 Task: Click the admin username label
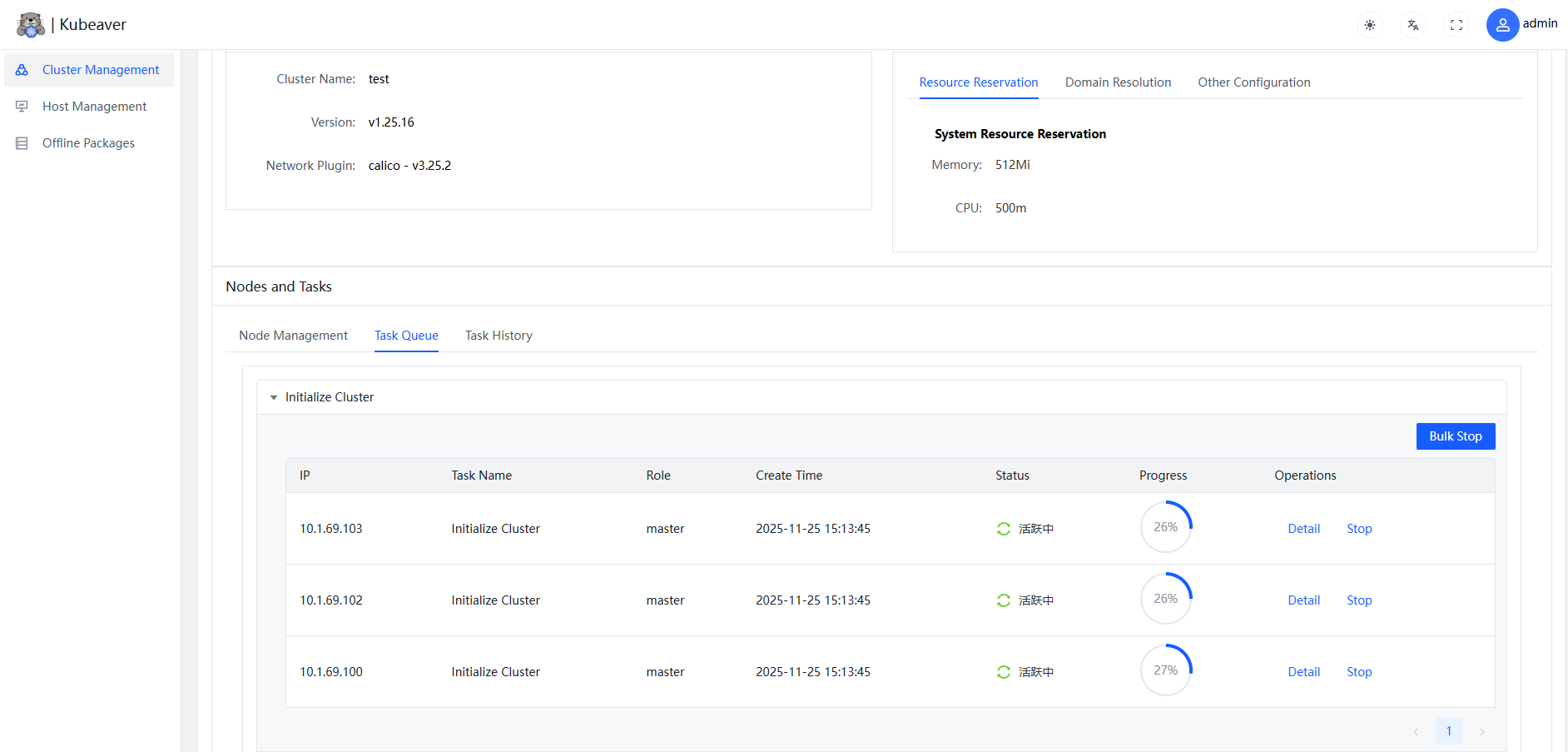tap(1540, 23)
